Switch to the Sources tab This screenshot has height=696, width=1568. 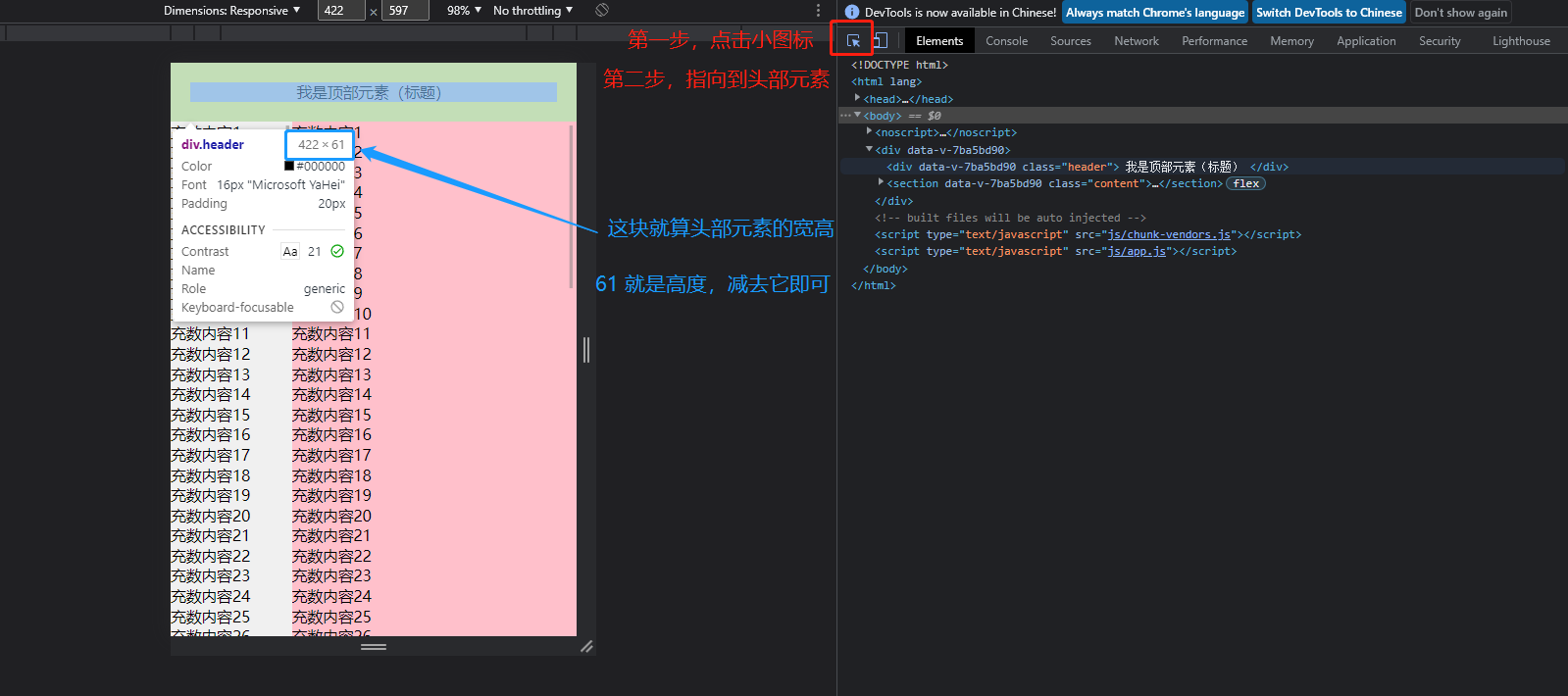coord(1071,41)
